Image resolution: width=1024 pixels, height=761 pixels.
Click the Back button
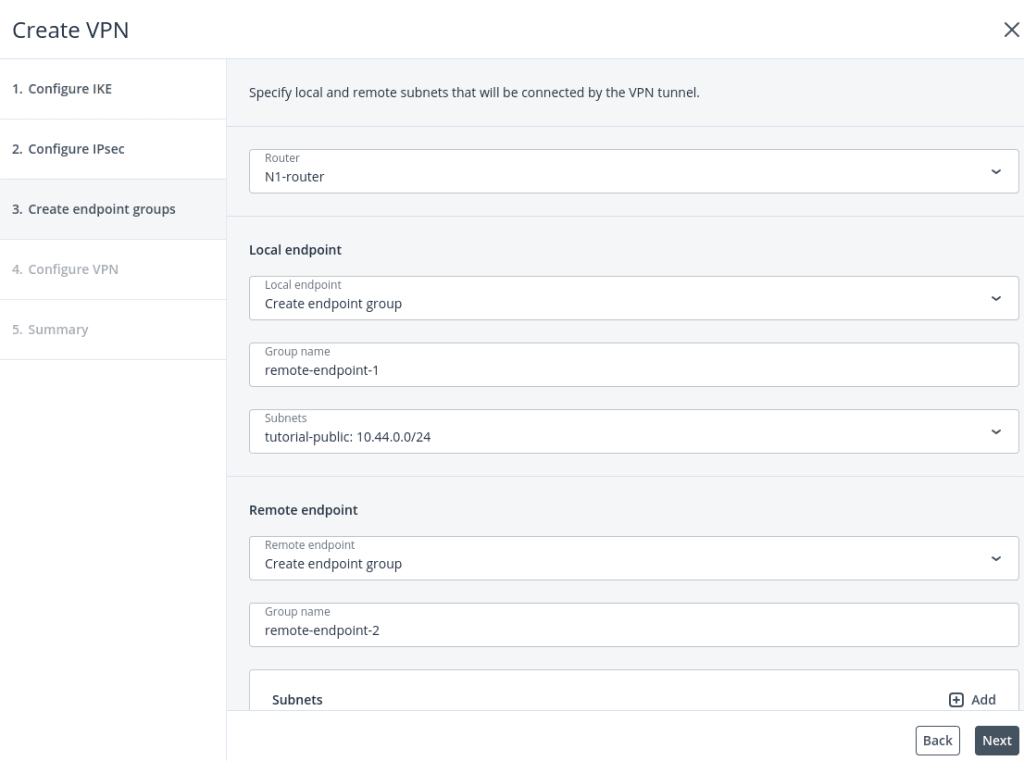(937, 740)
